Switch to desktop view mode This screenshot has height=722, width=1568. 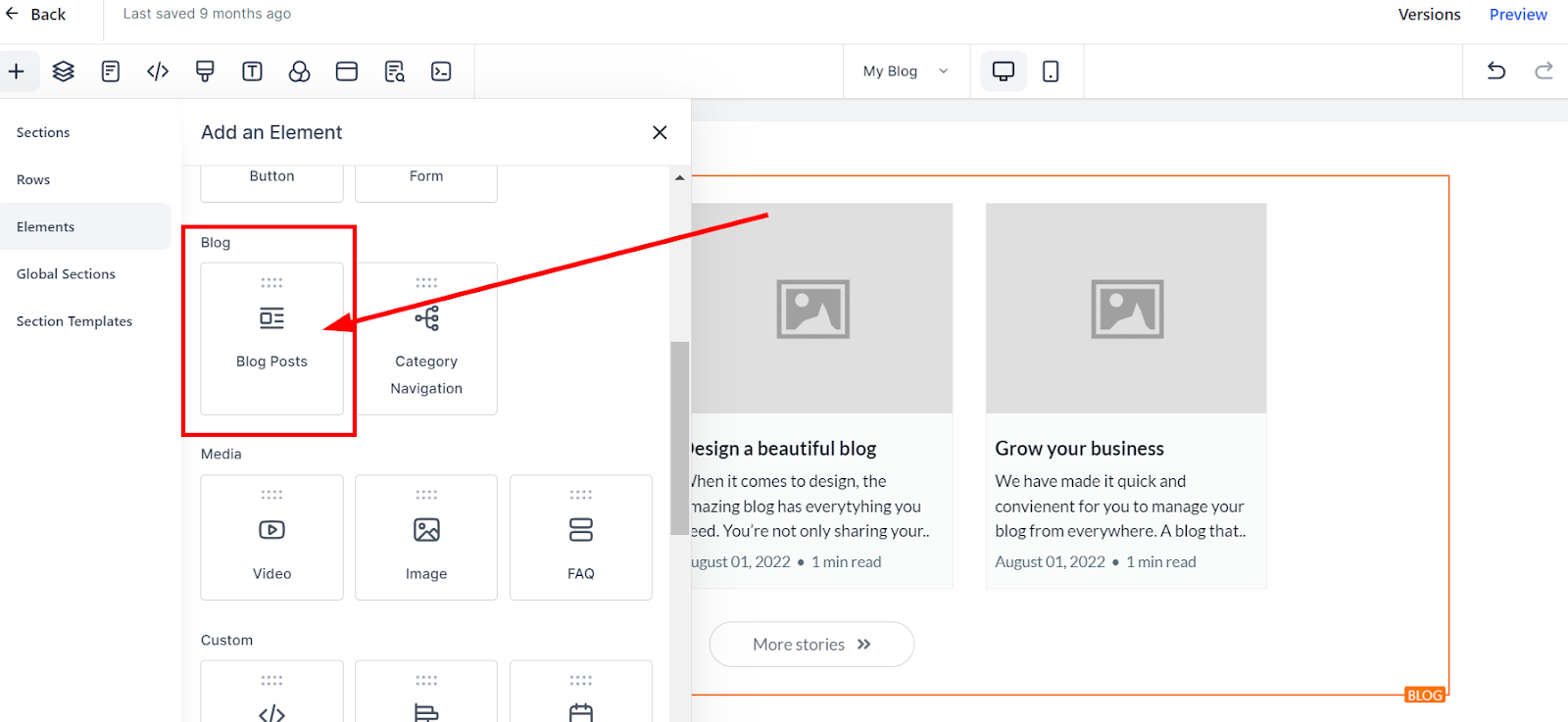click(1003, 72)
